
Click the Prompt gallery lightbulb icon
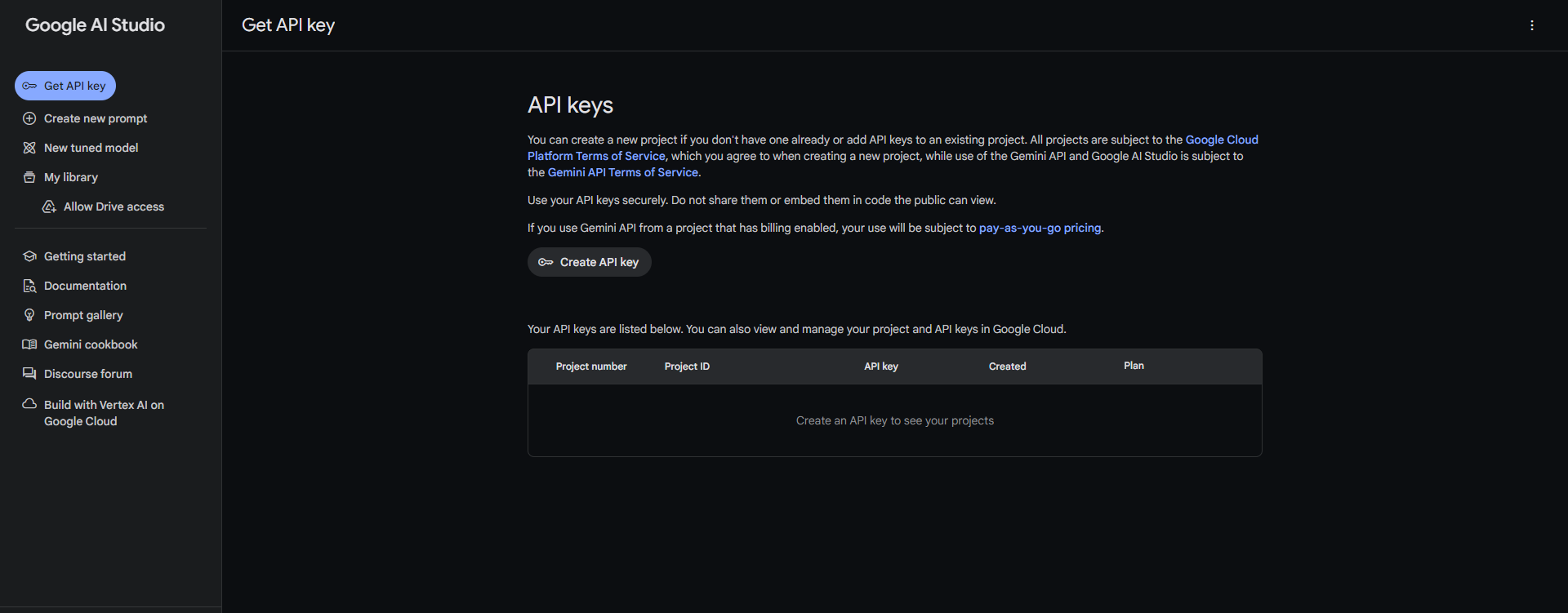29,315
